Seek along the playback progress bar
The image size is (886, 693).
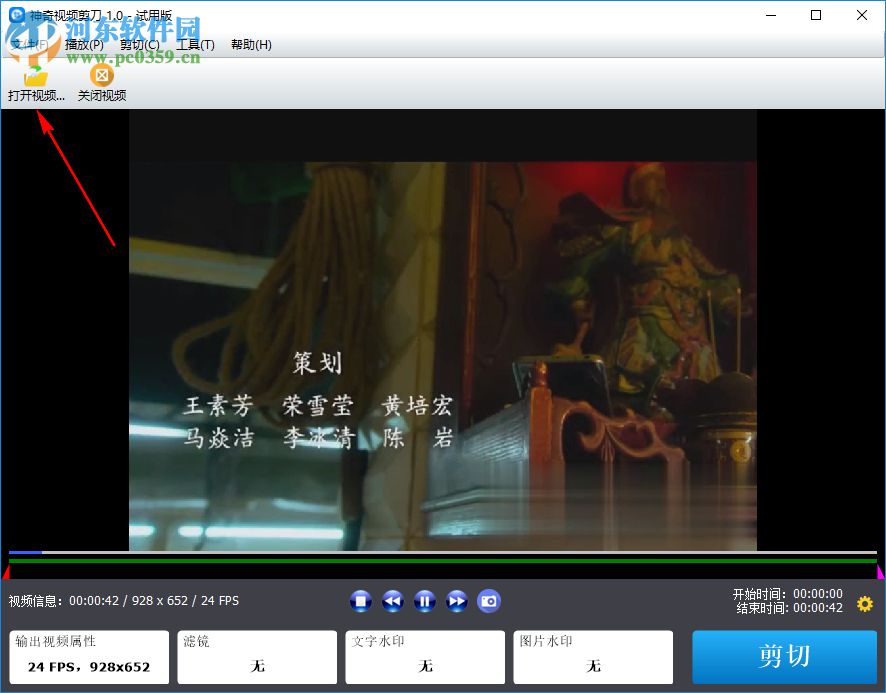pos(443,552)
